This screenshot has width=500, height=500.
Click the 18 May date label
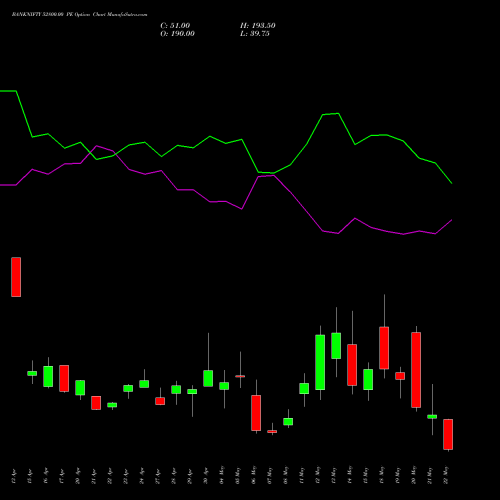tap(382, 475)
